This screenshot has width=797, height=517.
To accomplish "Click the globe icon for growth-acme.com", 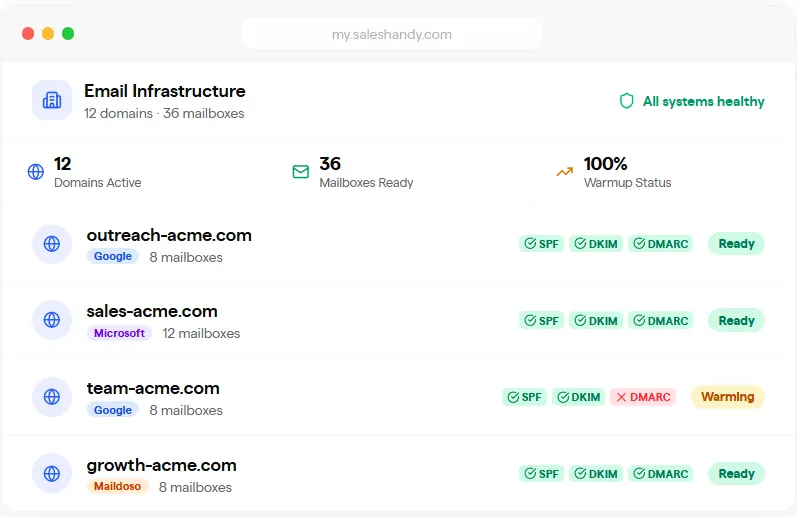I will tap(52, 474).
